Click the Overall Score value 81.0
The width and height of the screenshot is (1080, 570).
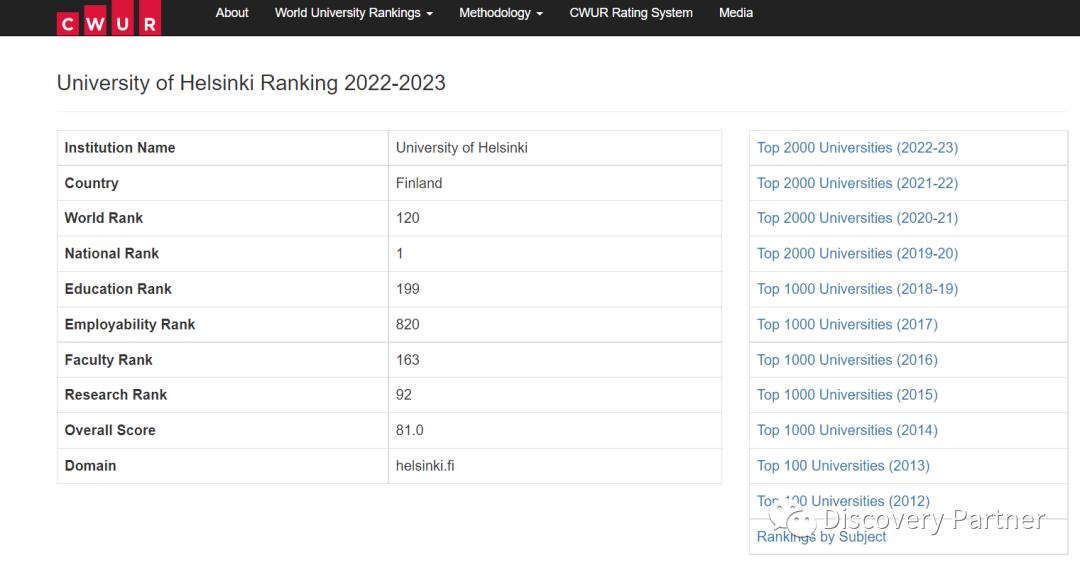(x=410, y=430)
